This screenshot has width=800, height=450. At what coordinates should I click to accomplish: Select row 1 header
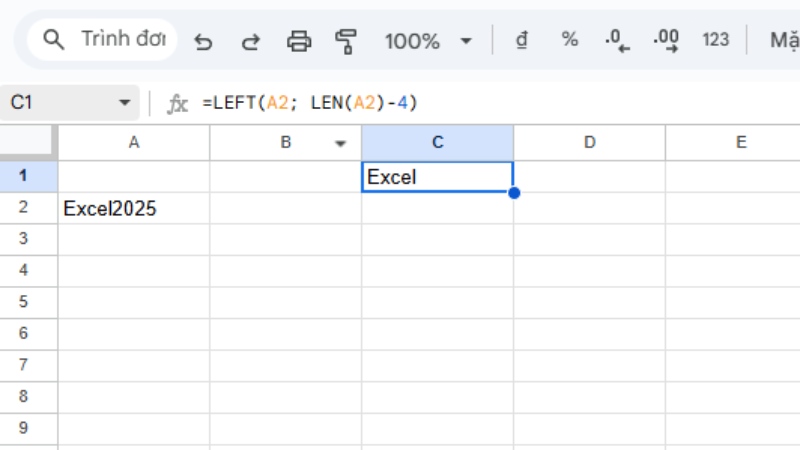[29, 176]
